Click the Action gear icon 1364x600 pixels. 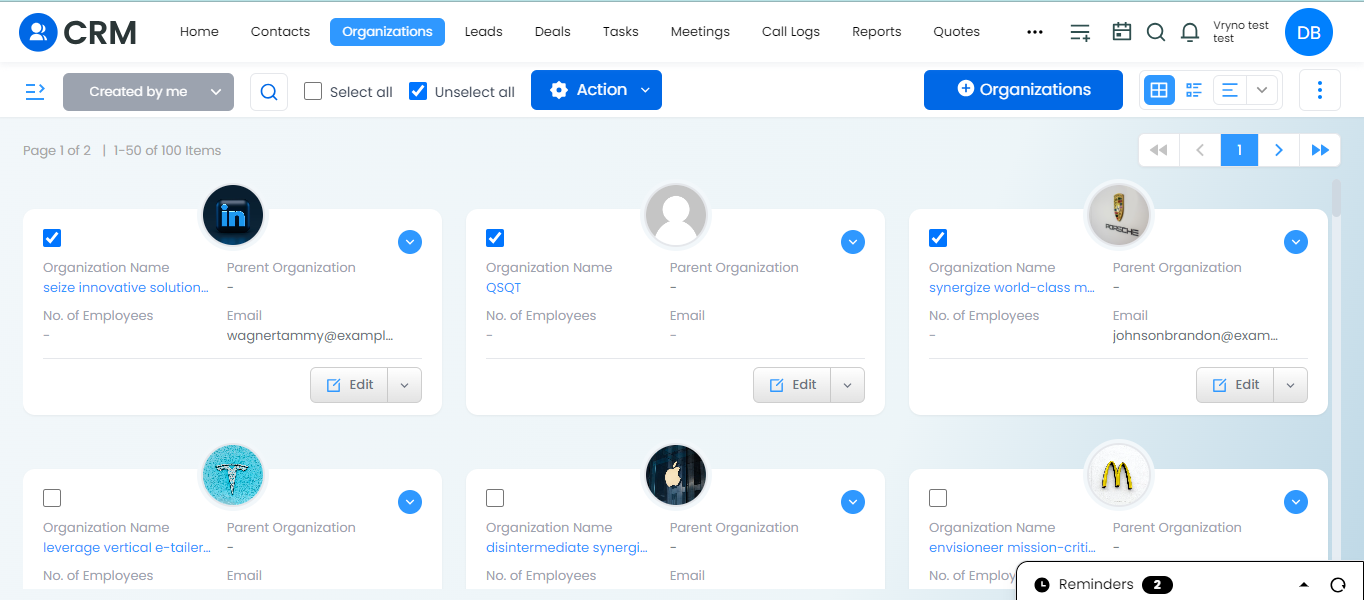click(x=559, y=90)
